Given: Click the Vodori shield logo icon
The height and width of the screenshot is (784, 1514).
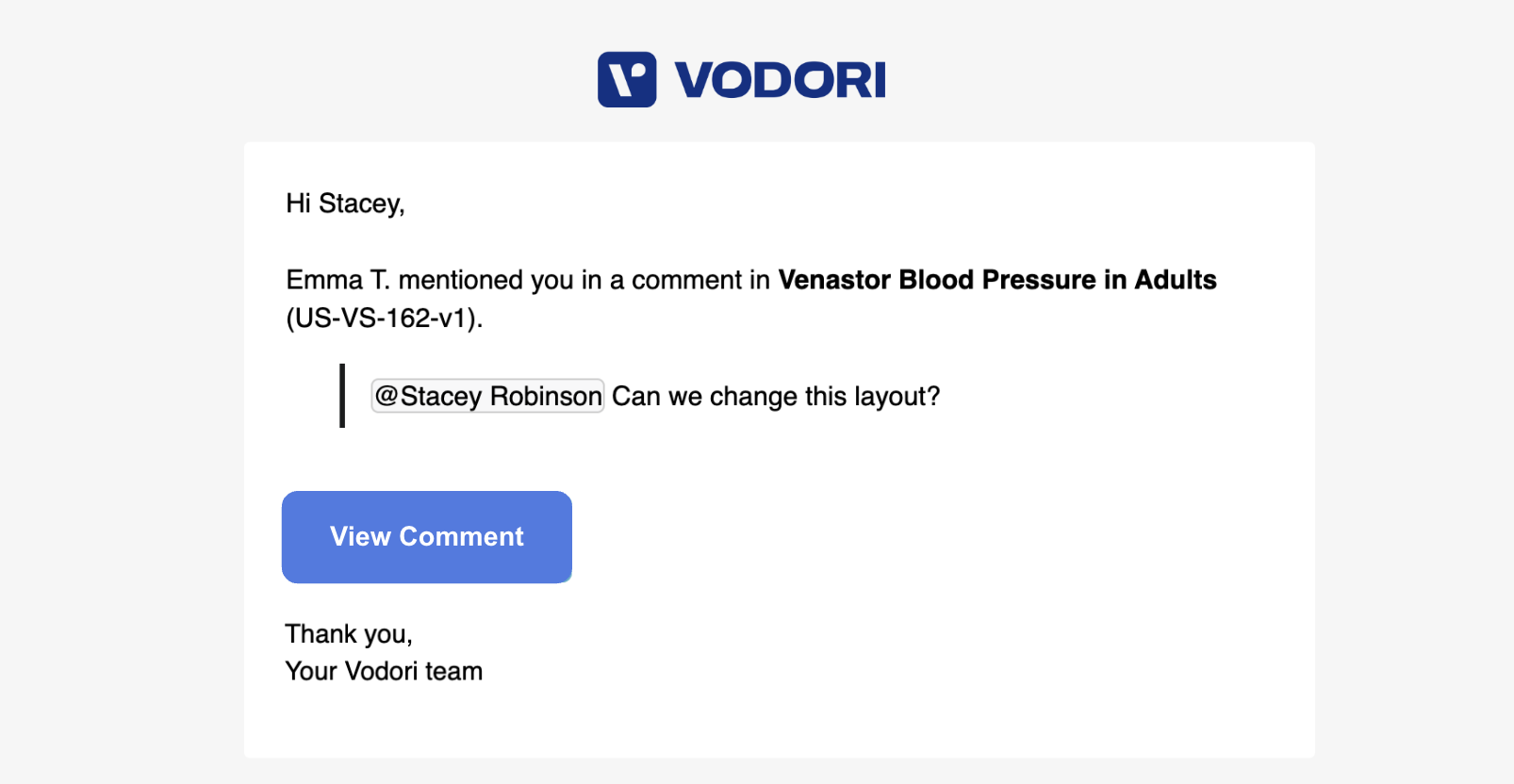Looking at the screenshot, I should [627, 79].
